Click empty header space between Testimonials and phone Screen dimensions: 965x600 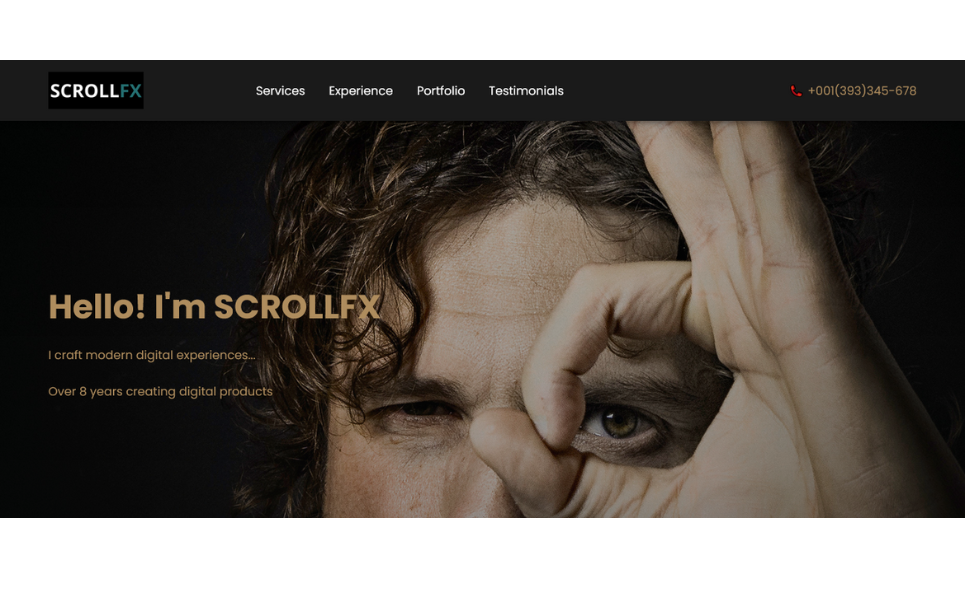[677, 90]
